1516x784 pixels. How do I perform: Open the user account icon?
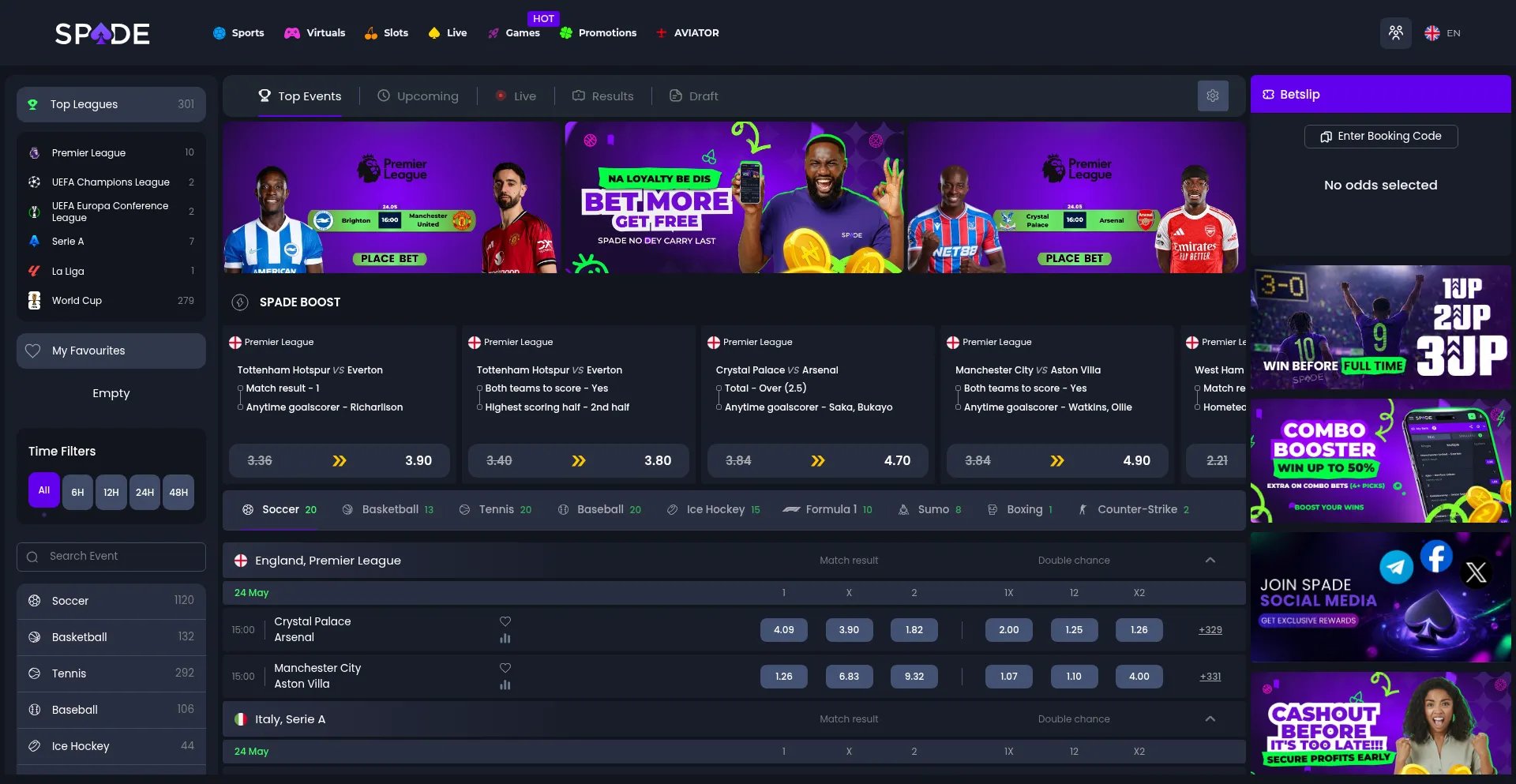tap(1396, 33)
